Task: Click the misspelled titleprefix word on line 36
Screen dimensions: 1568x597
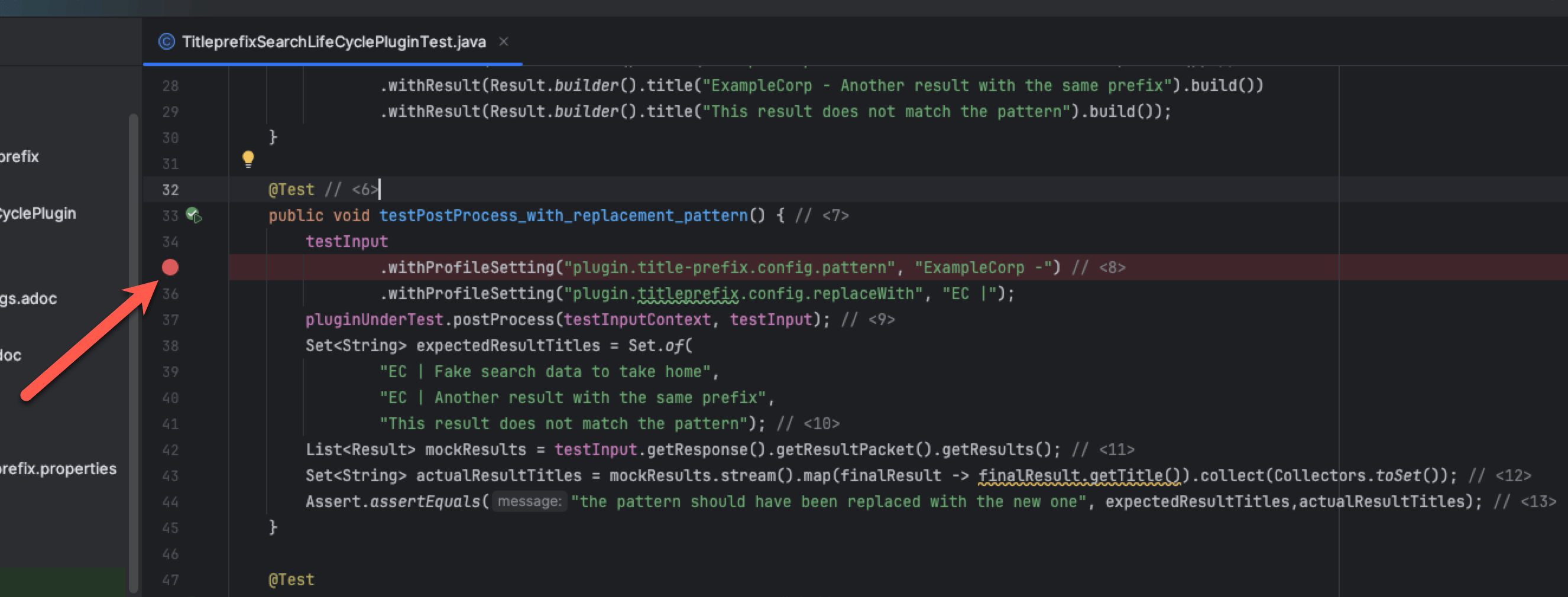Action: pos(688,293)
